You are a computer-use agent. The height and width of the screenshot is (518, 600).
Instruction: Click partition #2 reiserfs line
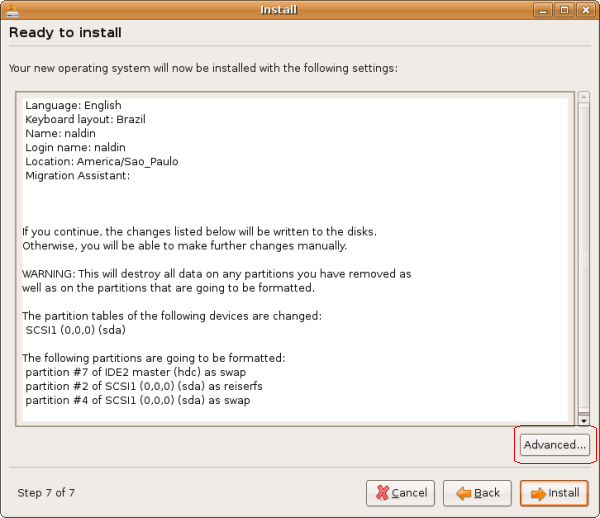[x=144, y=386]
